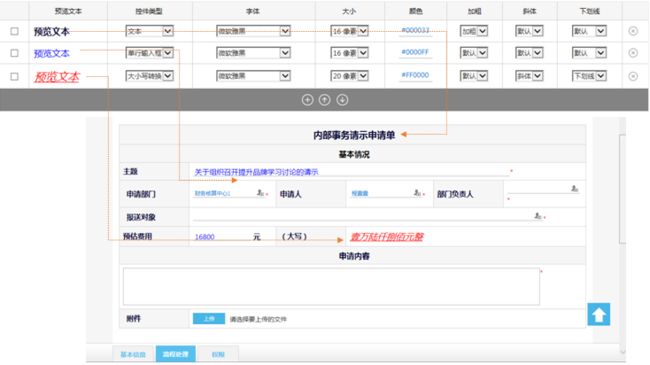
Task: Click the 基本情况 section header
Action: [x=354, y=154]
